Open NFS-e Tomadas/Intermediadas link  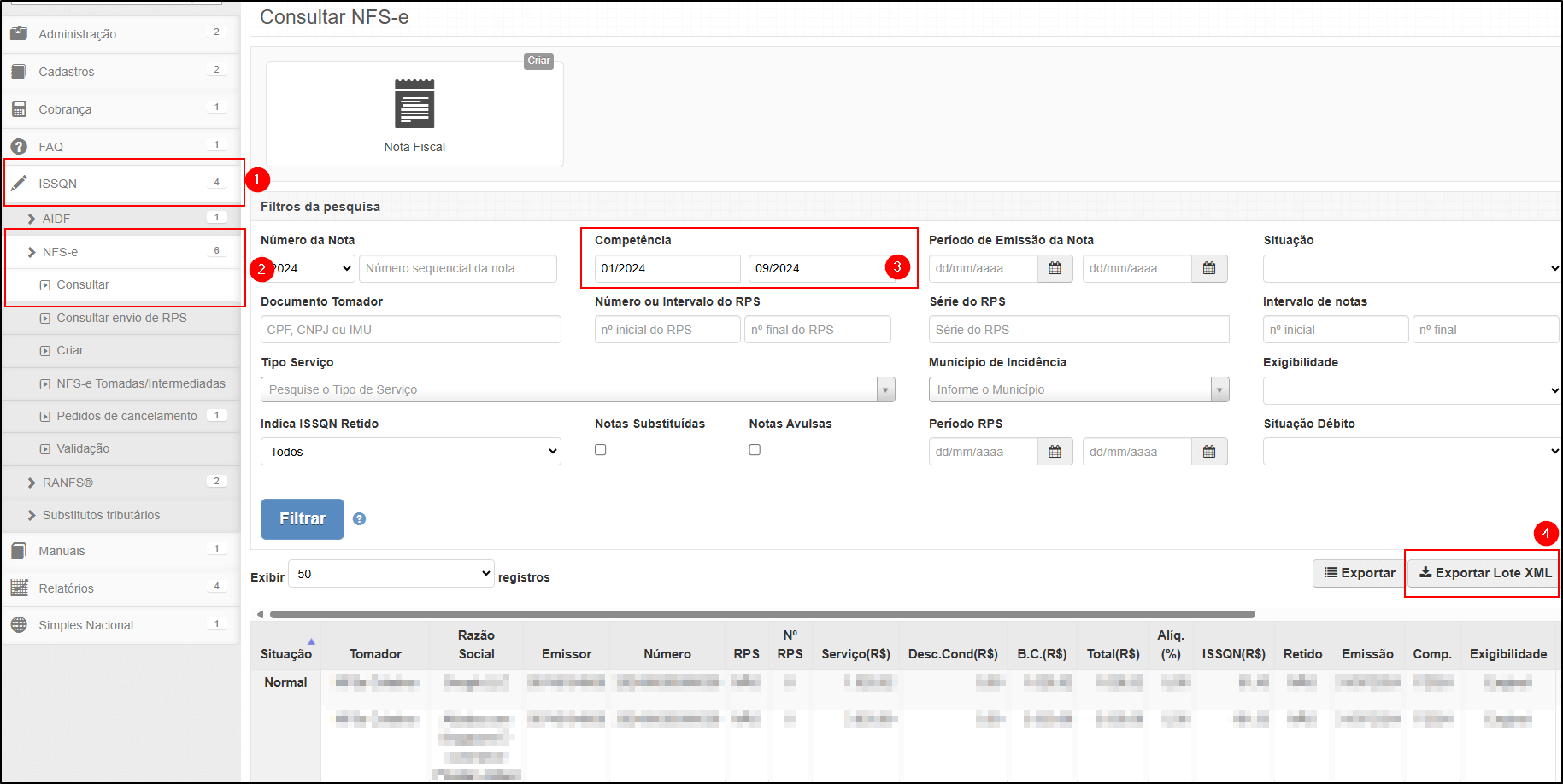(141, 383)
